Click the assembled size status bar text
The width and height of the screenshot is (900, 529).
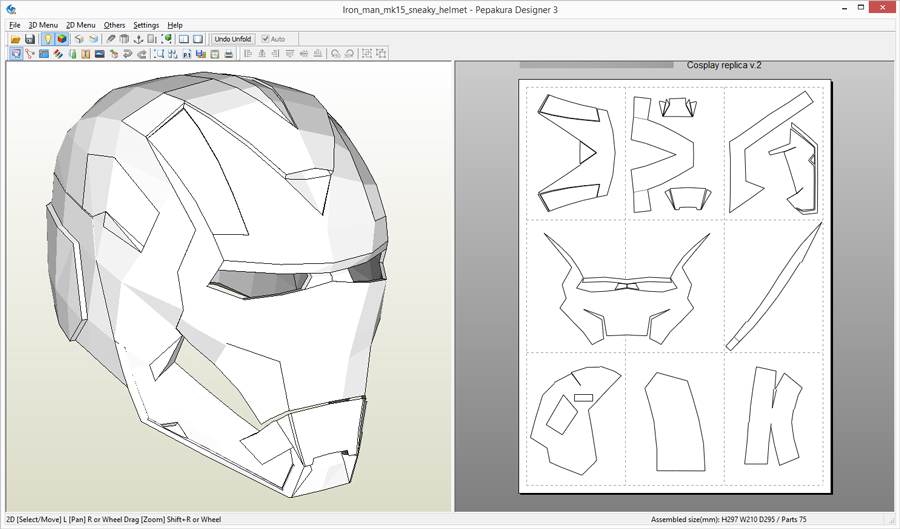pyautogui.click(x=728, y=519)
